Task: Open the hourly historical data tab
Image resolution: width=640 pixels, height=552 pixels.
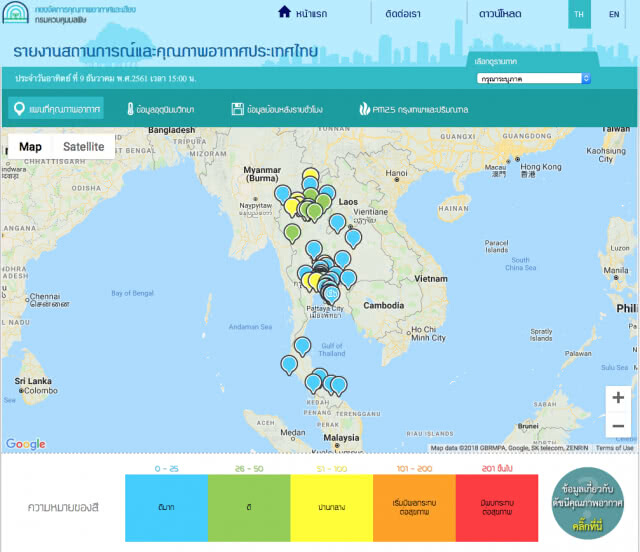Action: 277,109
